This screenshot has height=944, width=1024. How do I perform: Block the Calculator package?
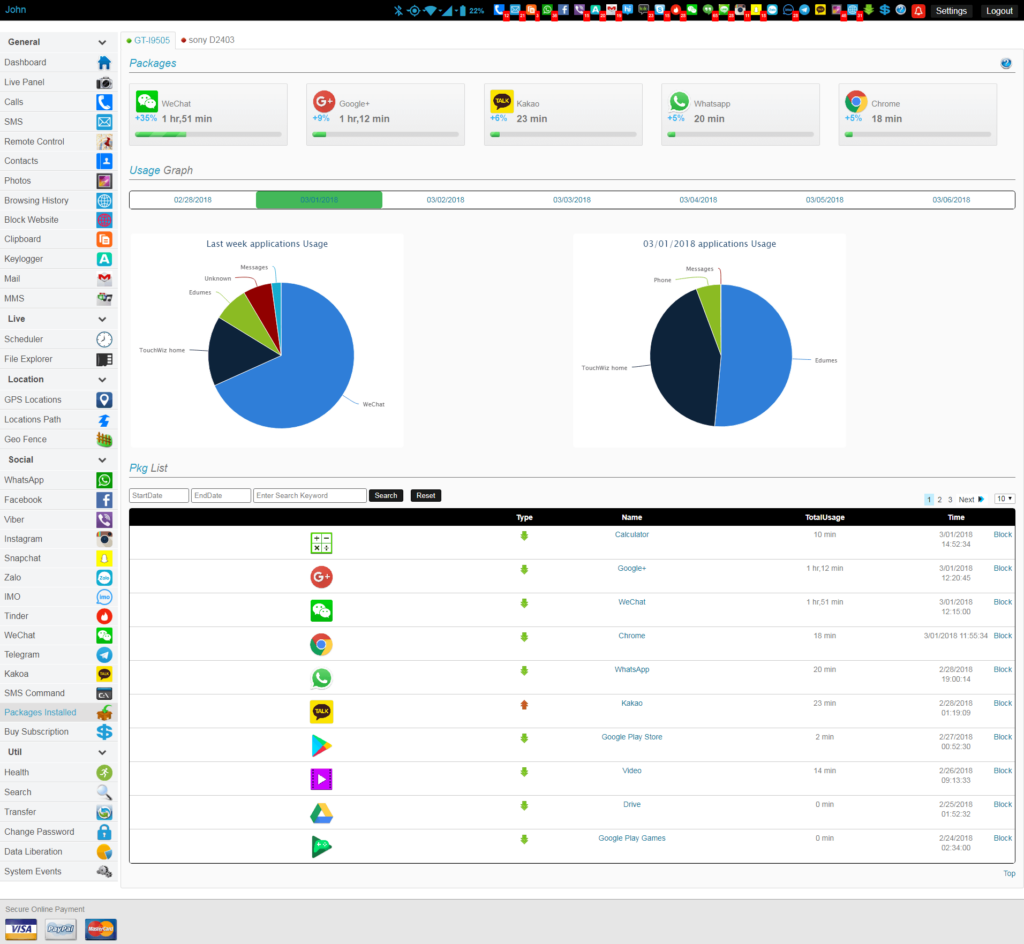[x=1002, y=534]
